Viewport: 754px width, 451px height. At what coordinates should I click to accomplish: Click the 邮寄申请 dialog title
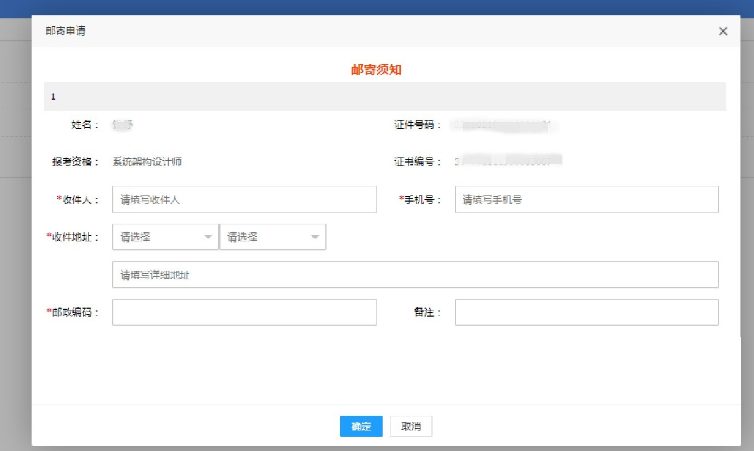pyautogui.click(x=66, y=31)
